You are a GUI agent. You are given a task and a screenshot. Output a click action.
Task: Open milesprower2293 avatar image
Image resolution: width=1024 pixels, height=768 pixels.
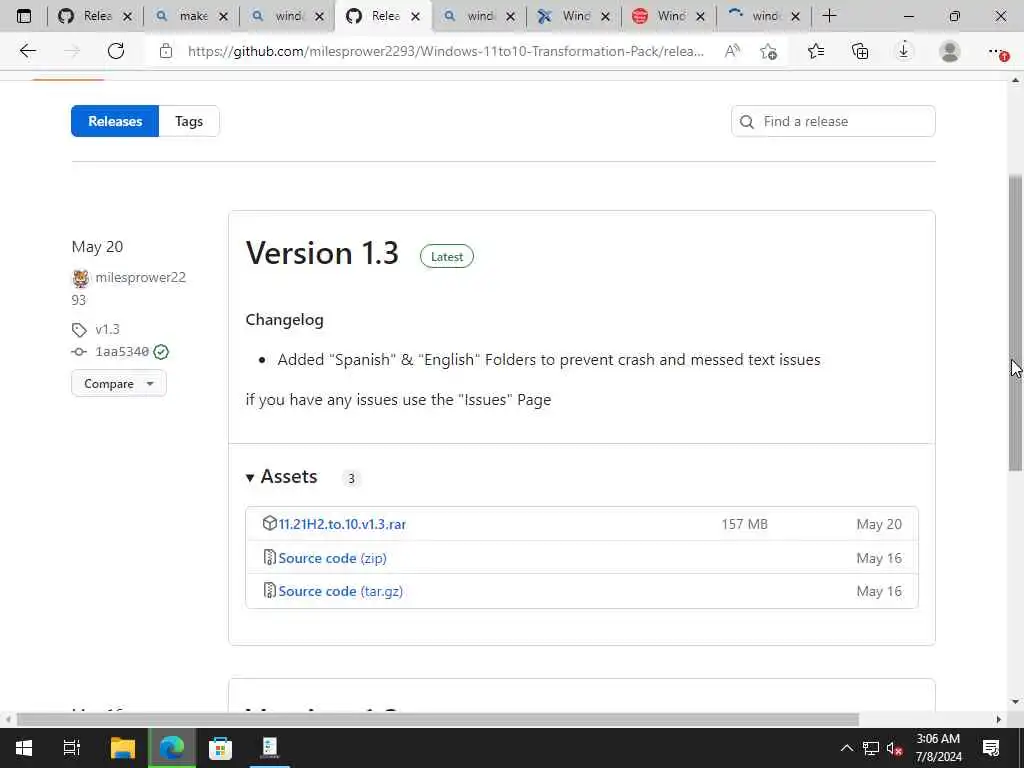coord(81,278)
